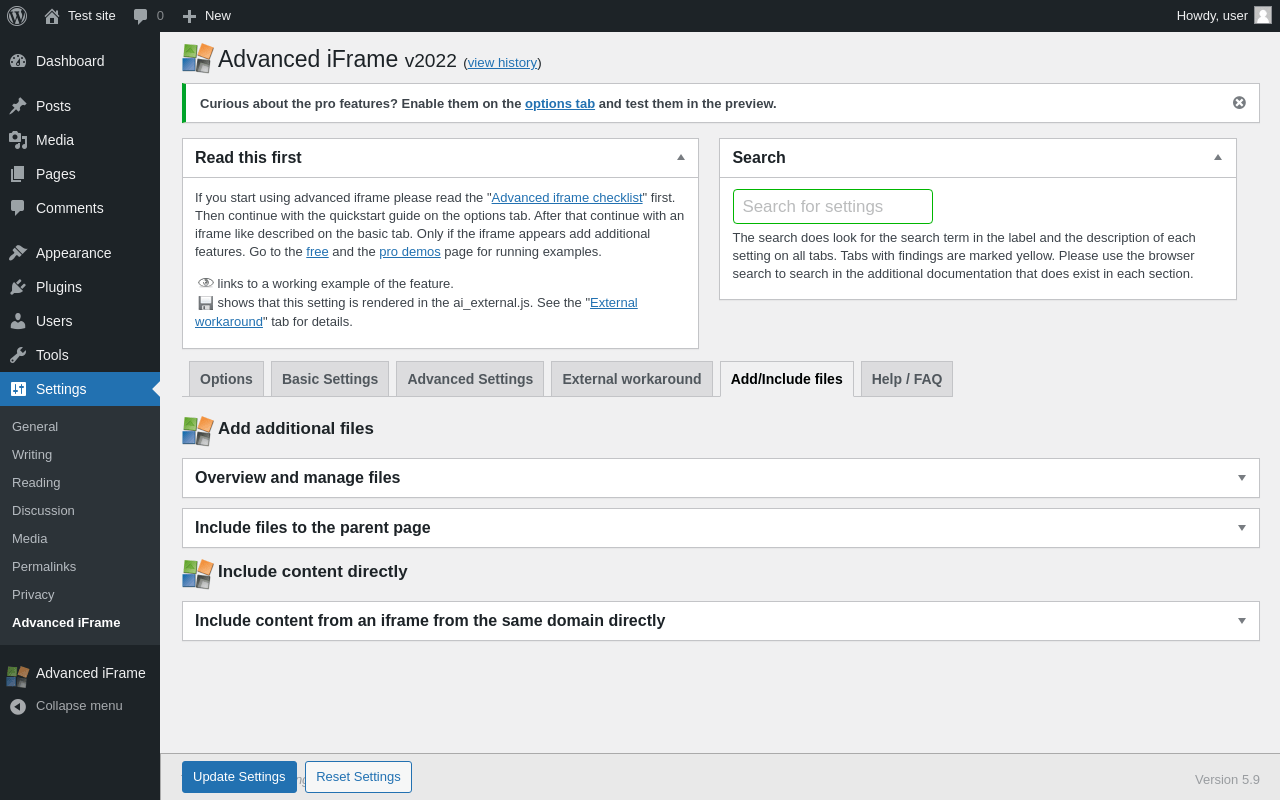Collapse the Search panel arrow
This screenshot has width=1280, height=800.
pos(1218,157)
